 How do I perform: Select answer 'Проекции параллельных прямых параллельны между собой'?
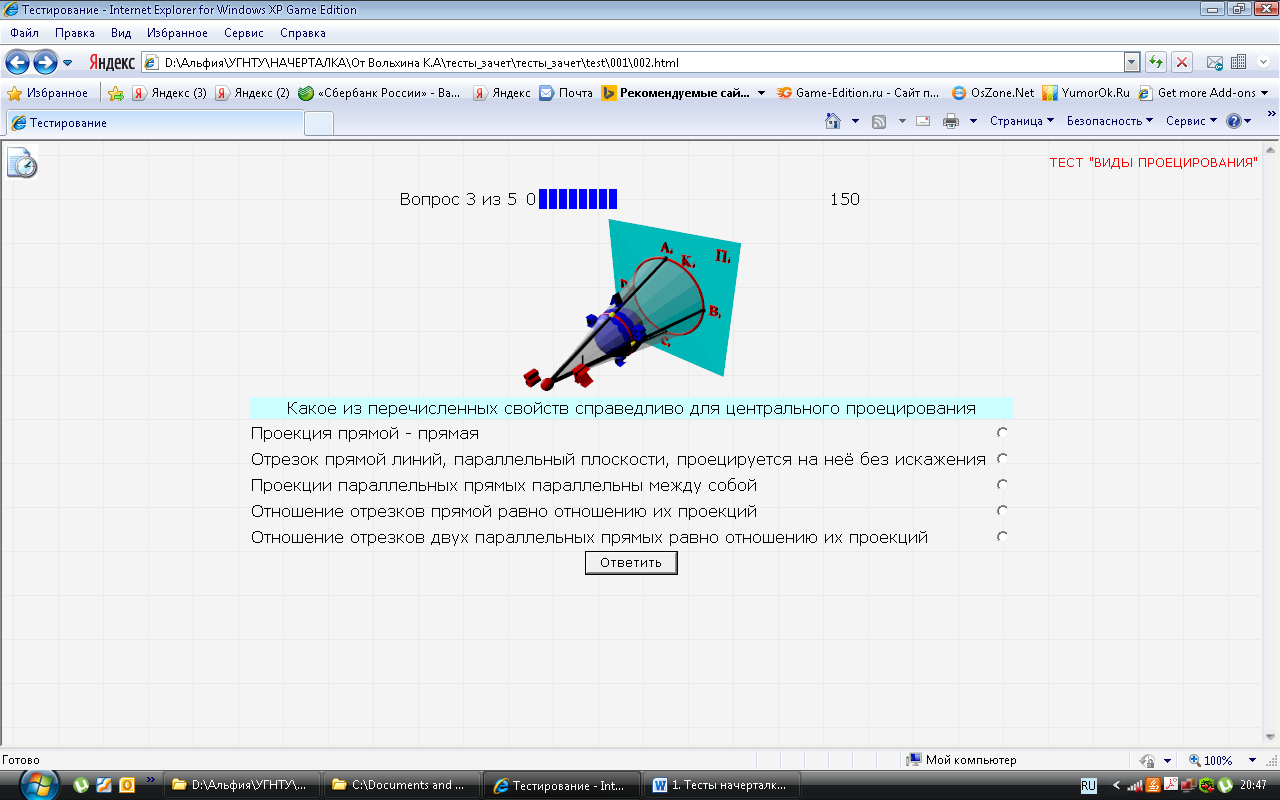click(1002, 485)
